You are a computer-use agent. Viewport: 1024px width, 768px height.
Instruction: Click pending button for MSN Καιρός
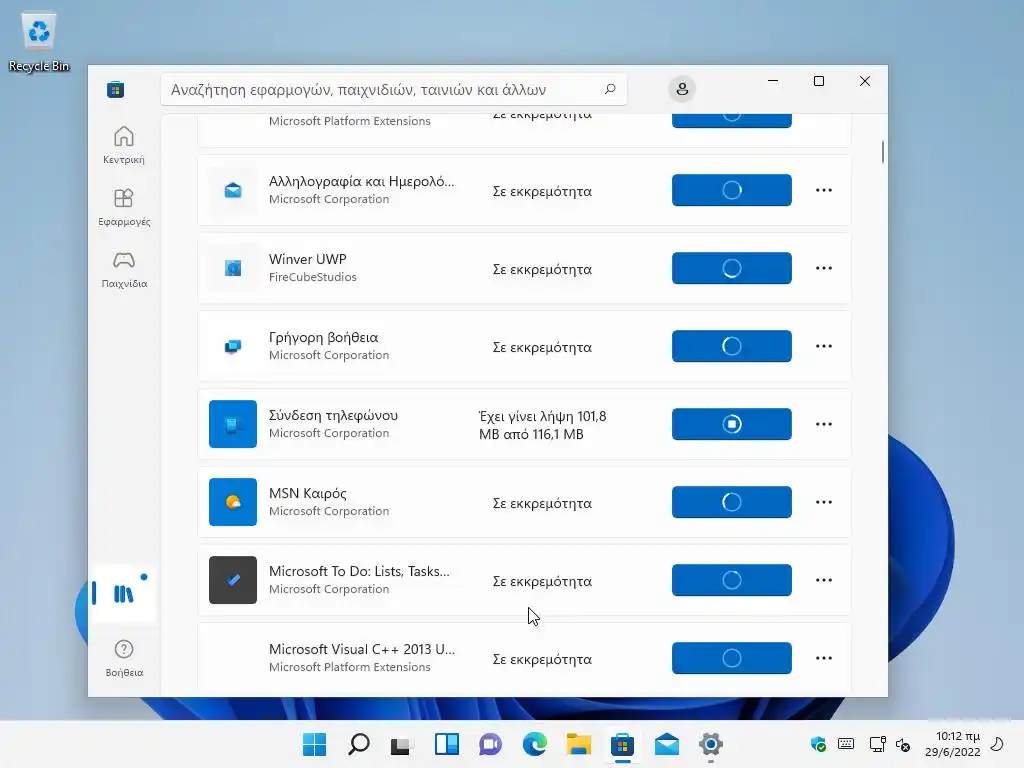731,502
